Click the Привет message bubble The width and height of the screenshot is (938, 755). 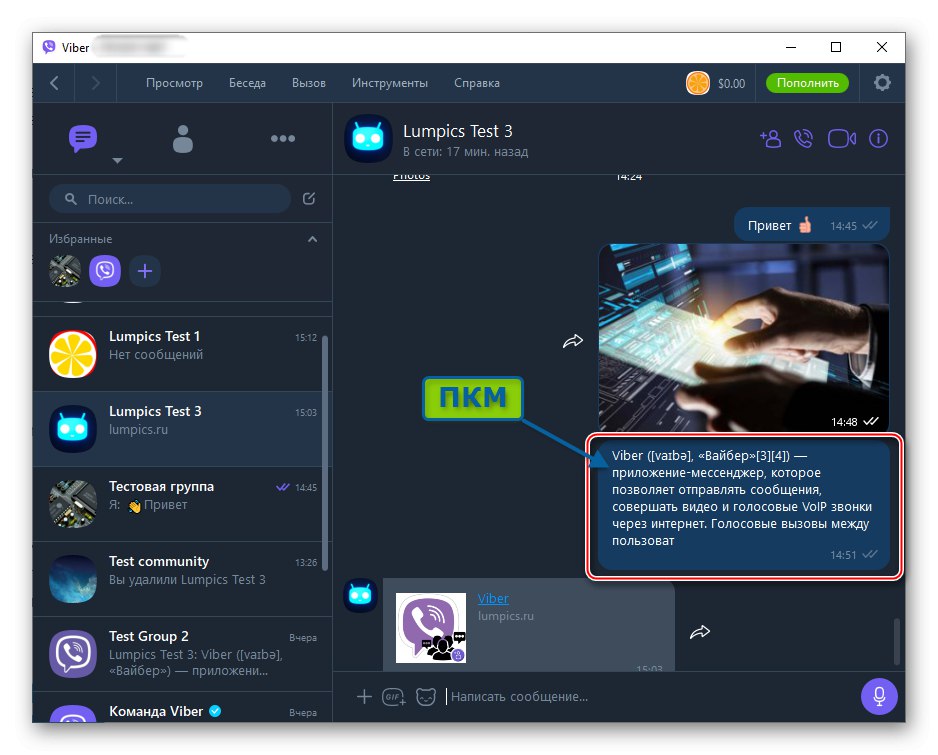click(x=812, y=225)
